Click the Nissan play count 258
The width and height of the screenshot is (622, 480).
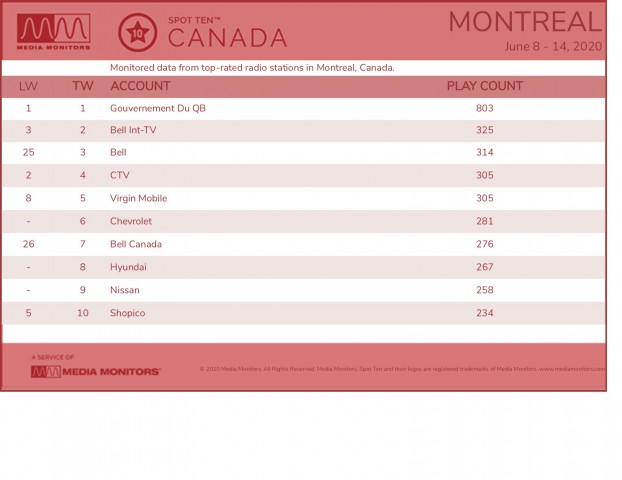[485, 290]
